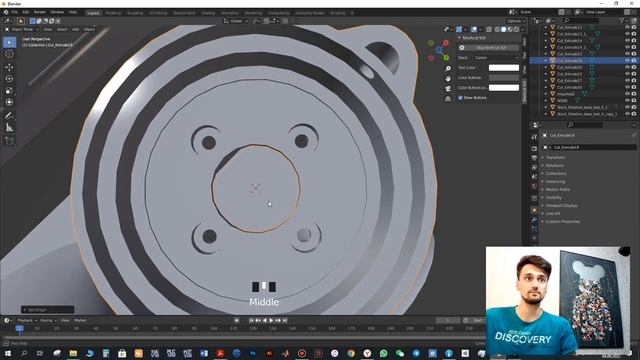Open the Options button in viewport header
The image size is (640, 360).
point(516,21)
